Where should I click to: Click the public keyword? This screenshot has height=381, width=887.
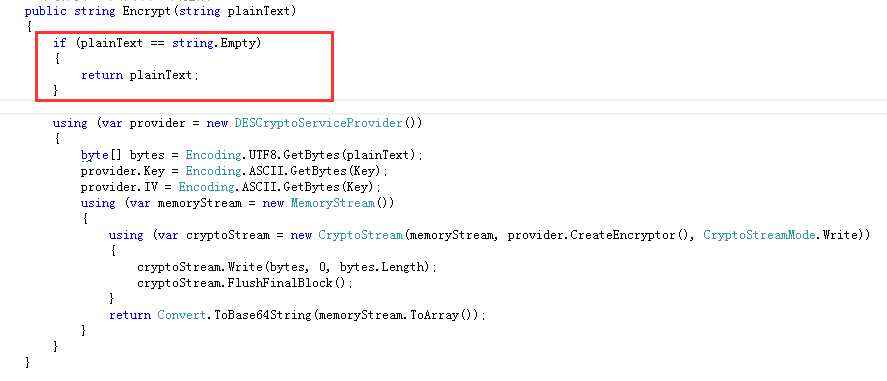(x=45, y=11)
